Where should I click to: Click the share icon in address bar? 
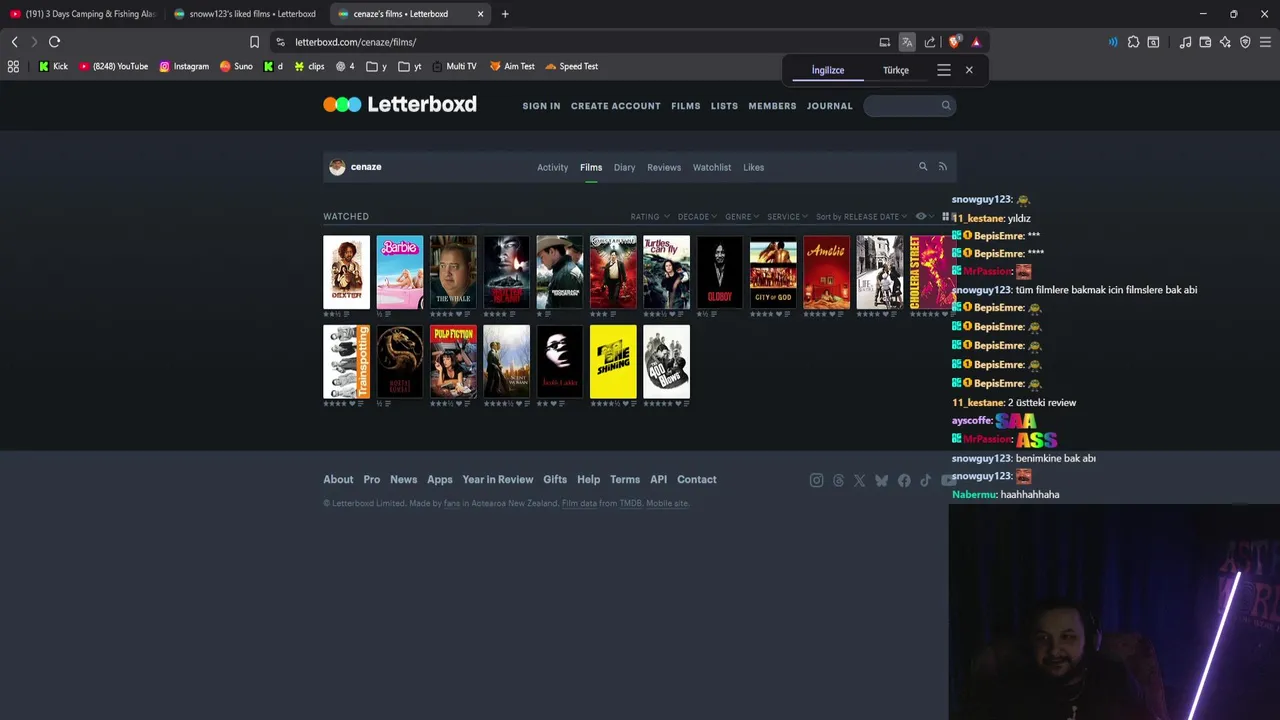coord(930,42)
